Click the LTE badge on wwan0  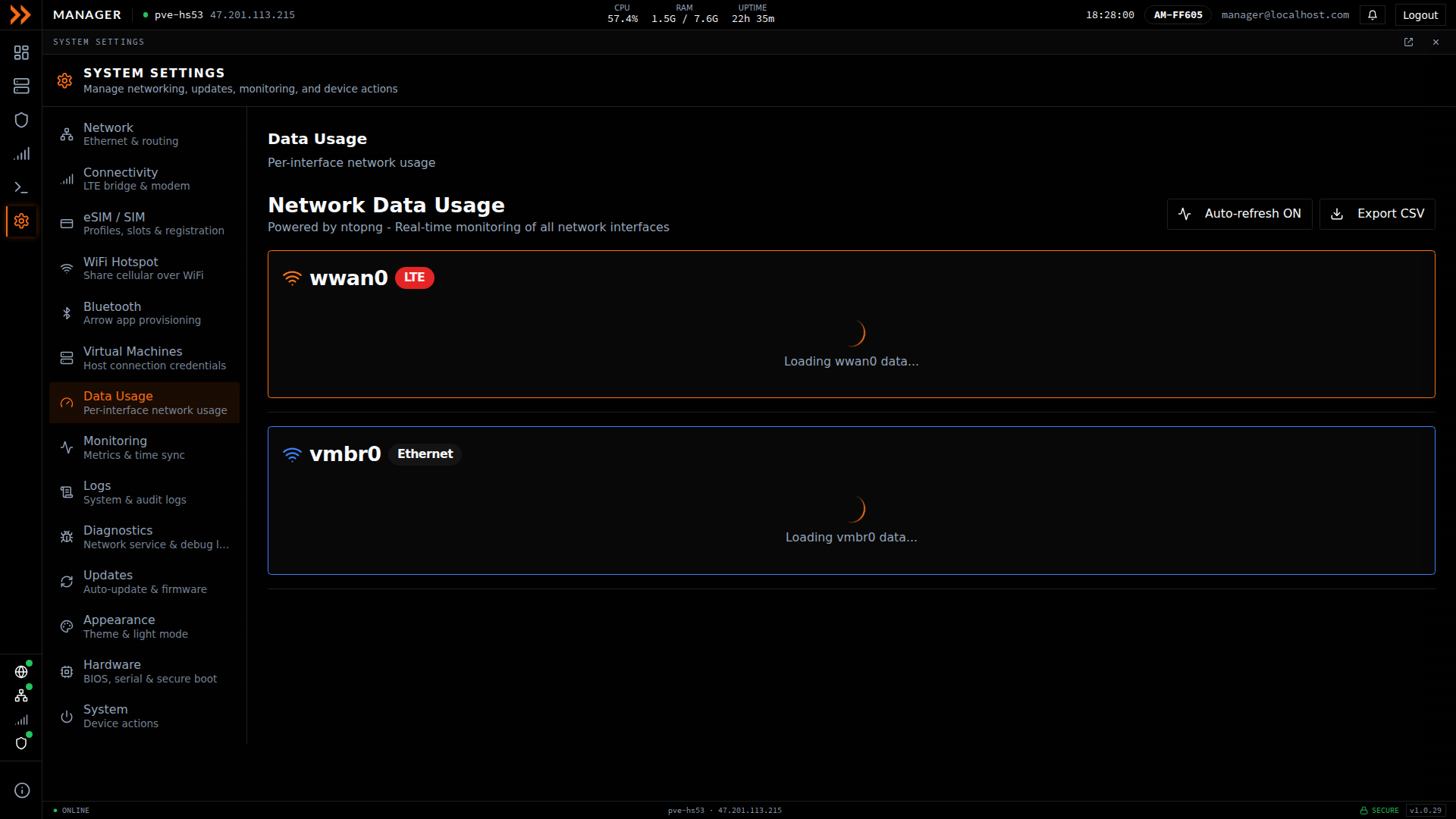(x=414, y=278)
